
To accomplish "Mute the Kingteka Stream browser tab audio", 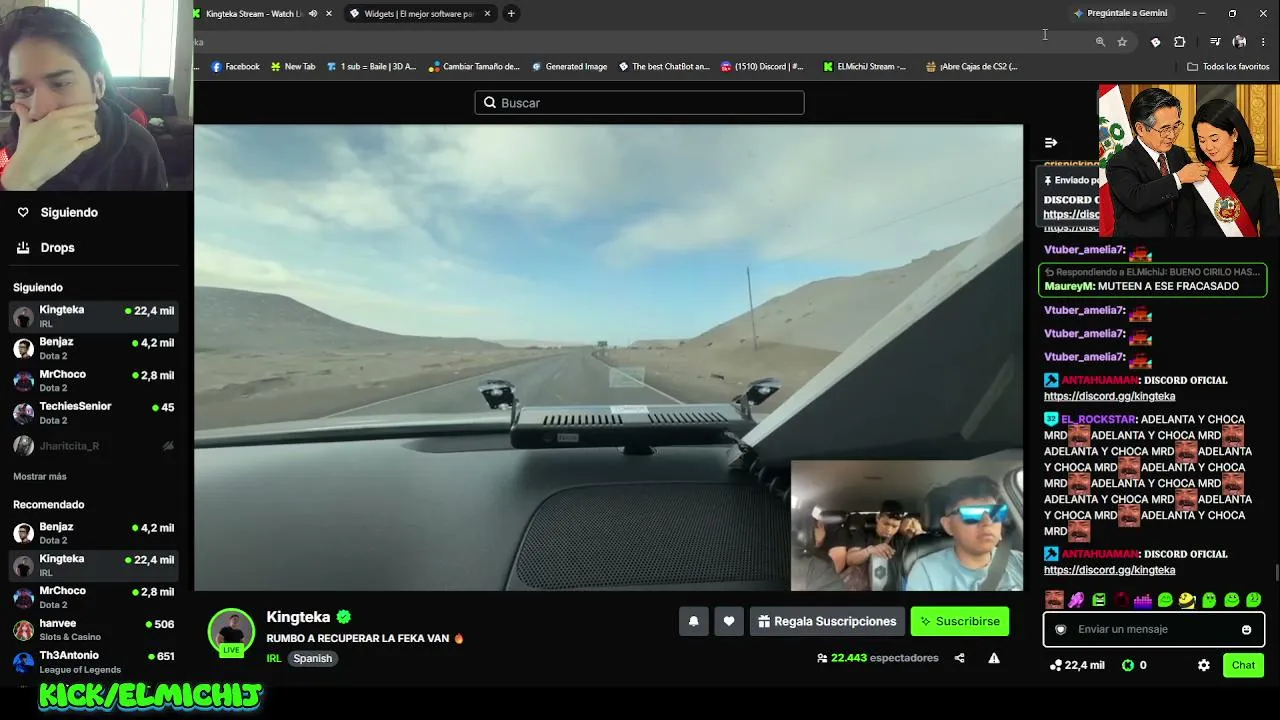I will pyautogui.click(x=313, y=14).
